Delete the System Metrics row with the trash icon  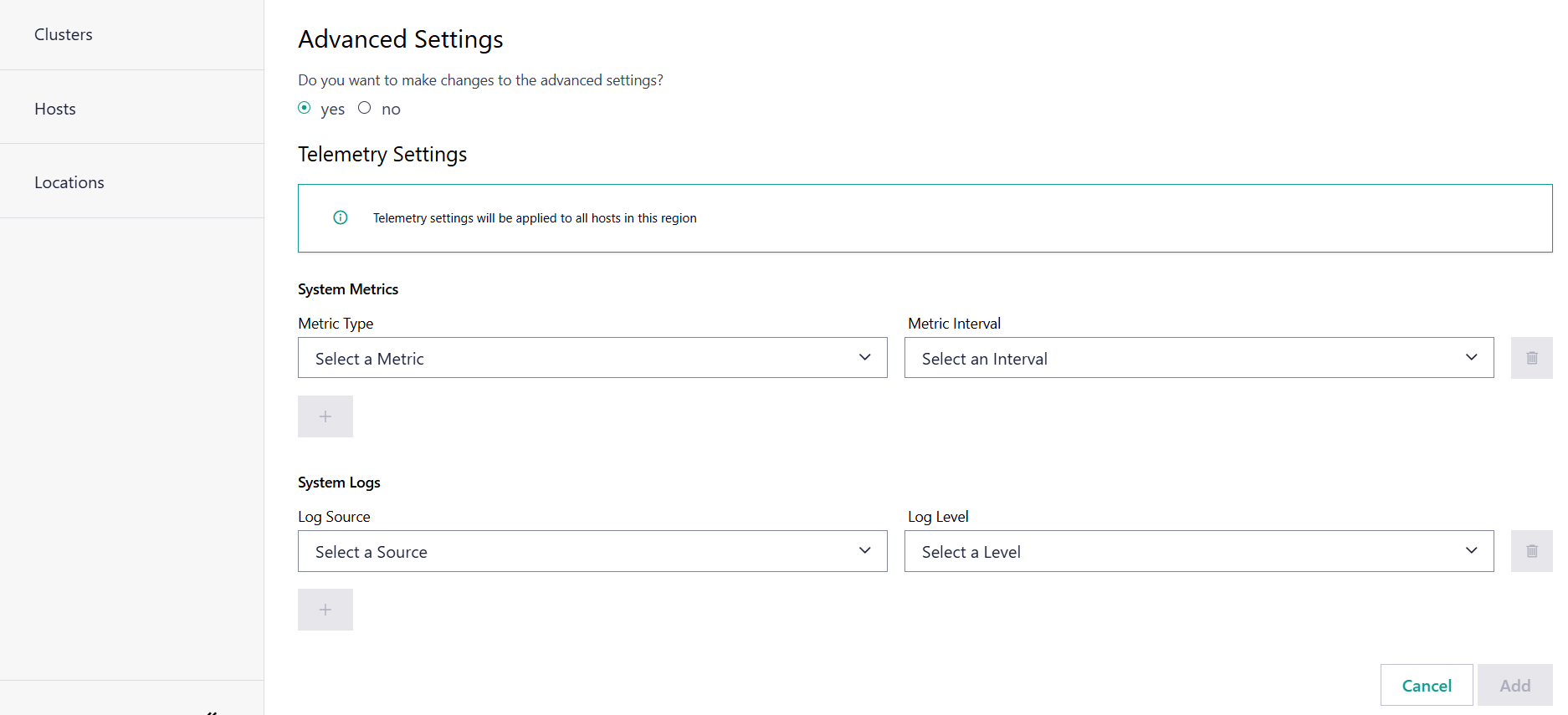point(1531,358)
